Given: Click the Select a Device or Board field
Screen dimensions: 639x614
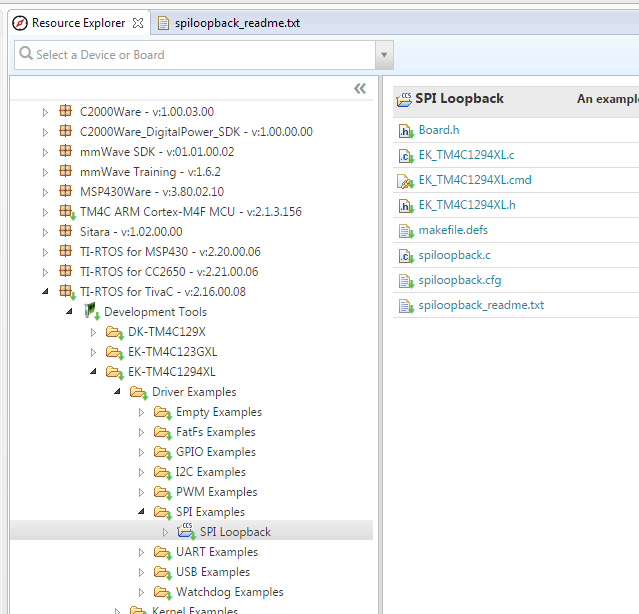Looking at the screenshot, I should pyautogui.click(x=195, y=55).
